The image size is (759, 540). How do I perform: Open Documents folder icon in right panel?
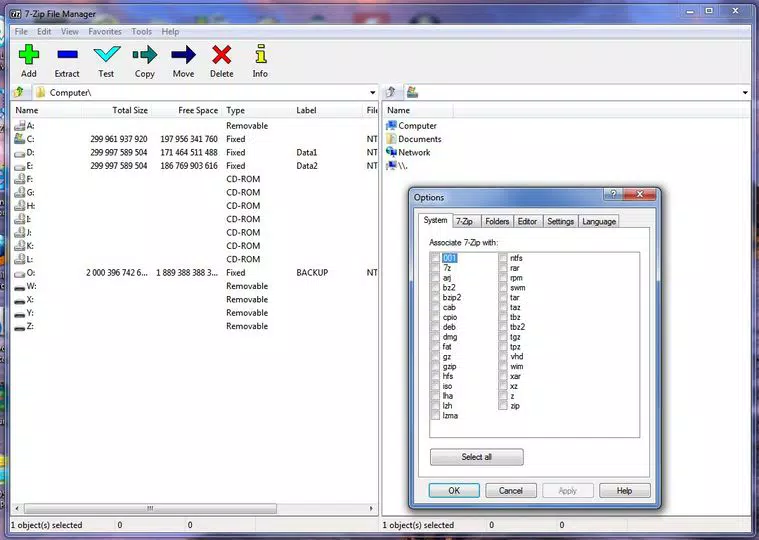pos(391,139)
